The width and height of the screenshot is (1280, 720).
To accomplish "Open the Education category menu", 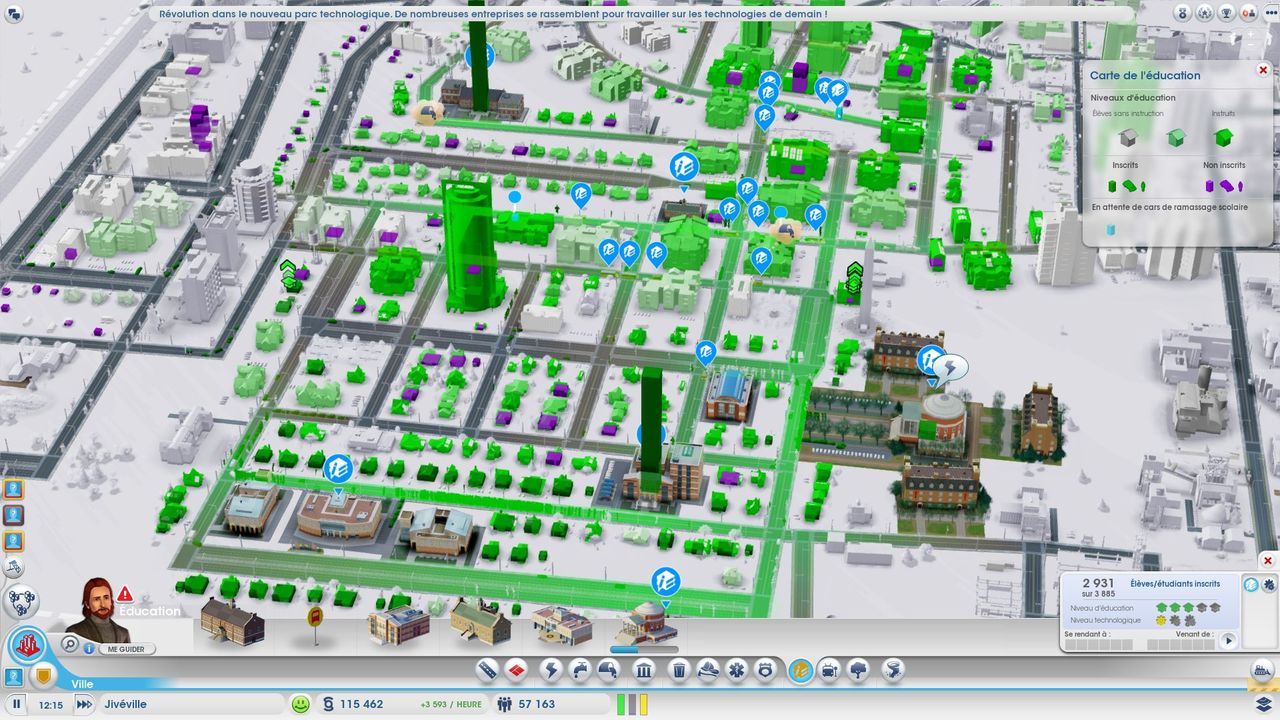I will tap(800, 670).
